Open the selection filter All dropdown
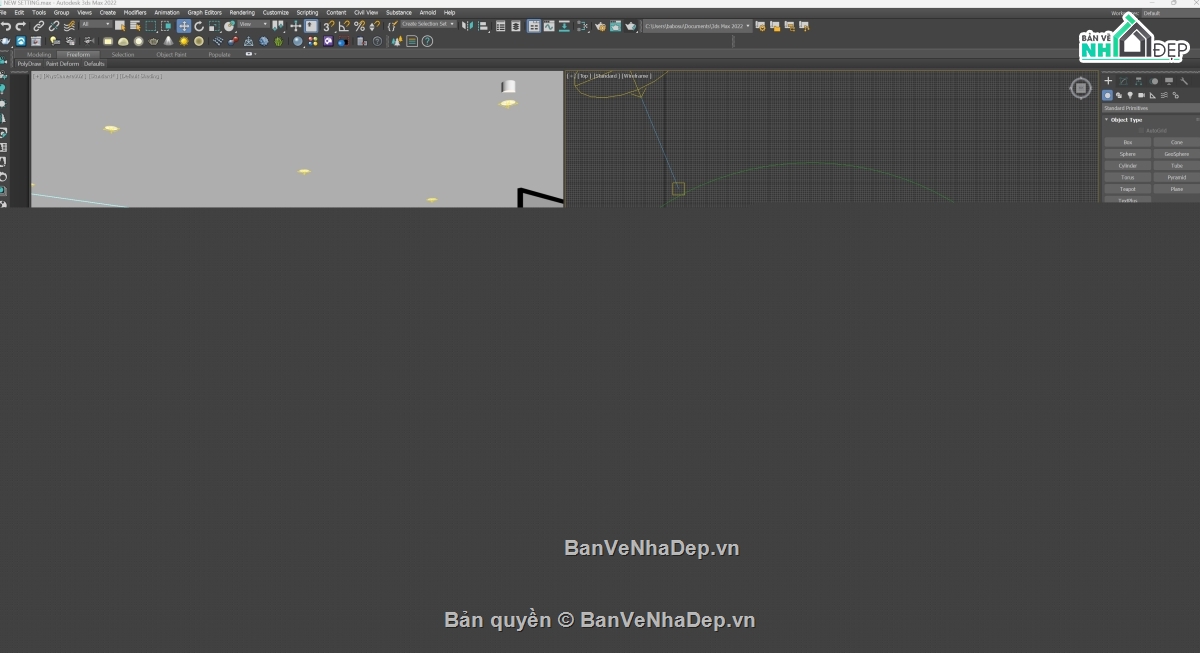Screen dimensions: 1200x653 coord(96,25)
